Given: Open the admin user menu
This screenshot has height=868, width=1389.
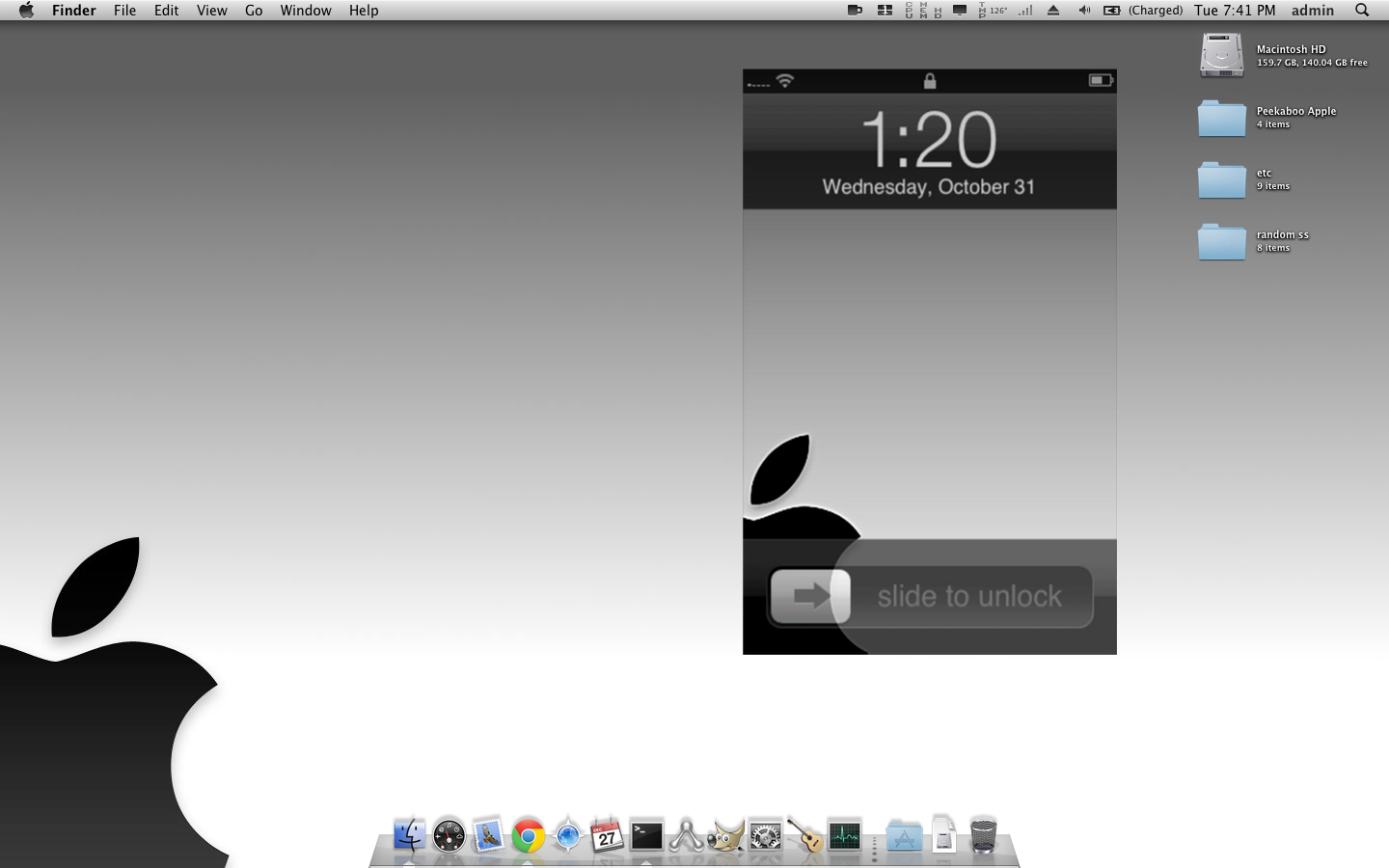Looking at the screenshot, I should 1313,11.
